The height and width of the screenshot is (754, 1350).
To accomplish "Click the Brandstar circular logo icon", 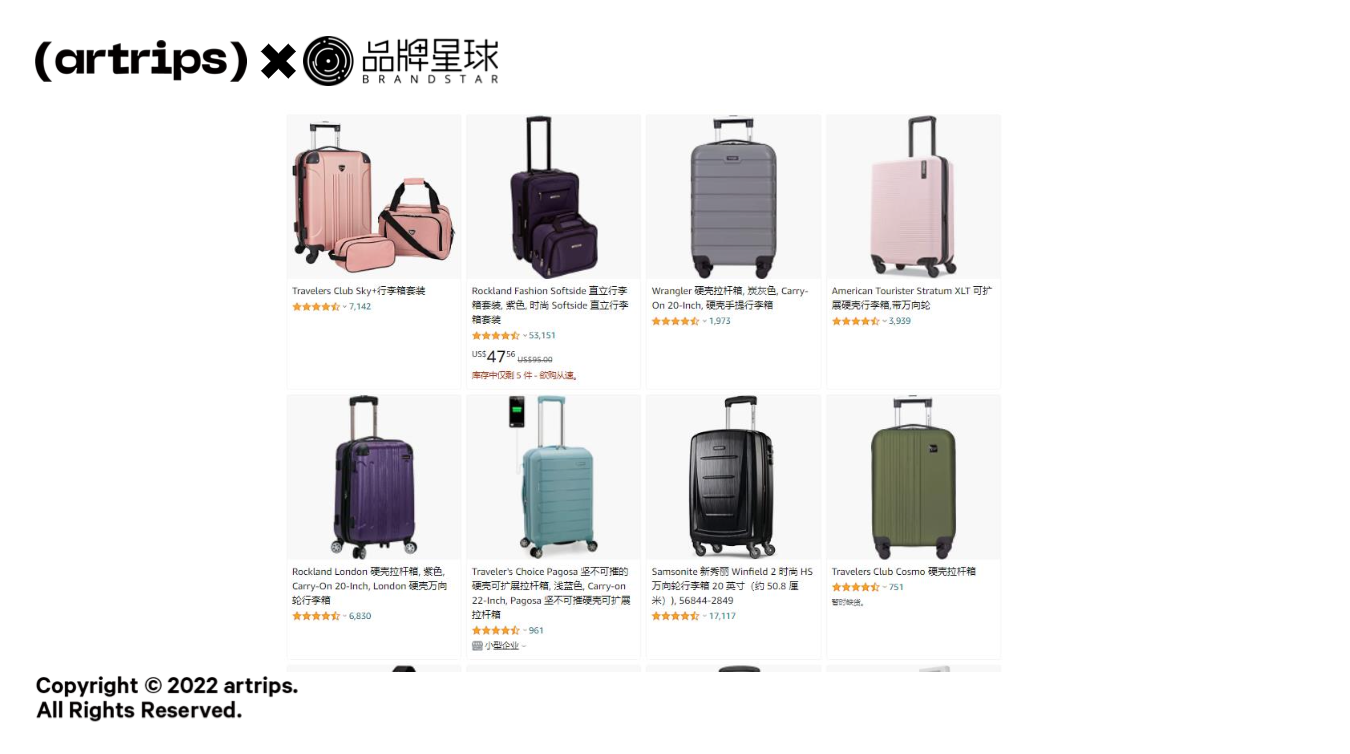I will [328, 61].
